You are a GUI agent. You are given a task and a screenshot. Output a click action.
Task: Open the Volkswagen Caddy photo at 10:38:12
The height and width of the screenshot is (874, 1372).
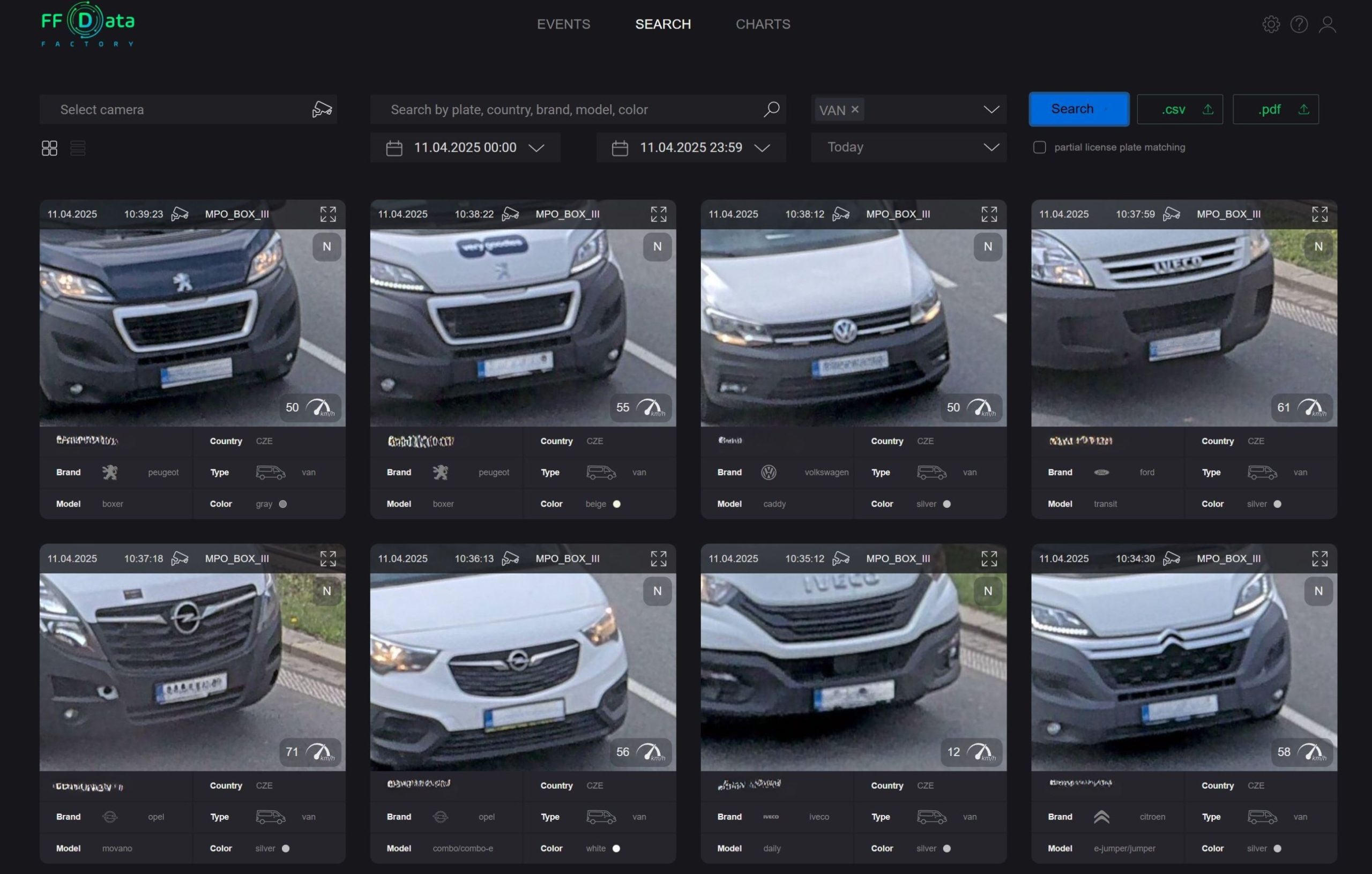click(853, 327)
